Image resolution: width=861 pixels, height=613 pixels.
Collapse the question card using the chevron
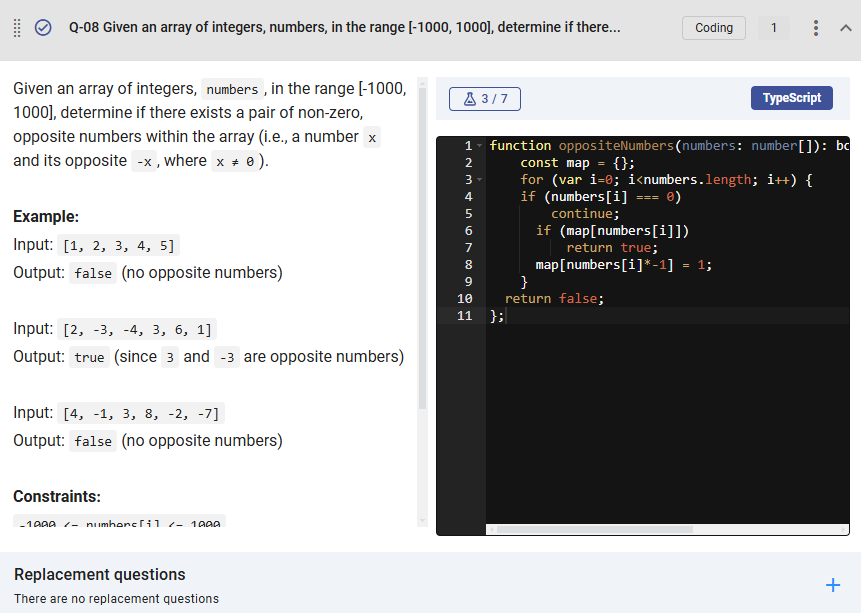[847, 27]
